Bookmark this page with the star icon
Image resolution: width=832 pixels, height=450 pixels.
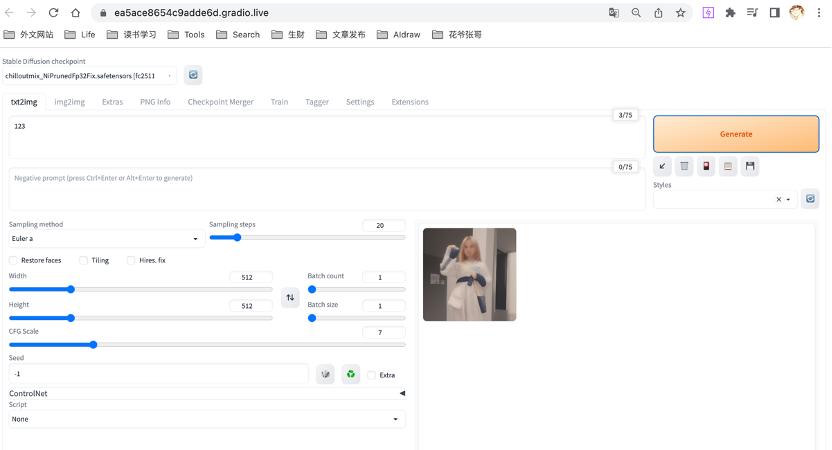coord(680,13)
